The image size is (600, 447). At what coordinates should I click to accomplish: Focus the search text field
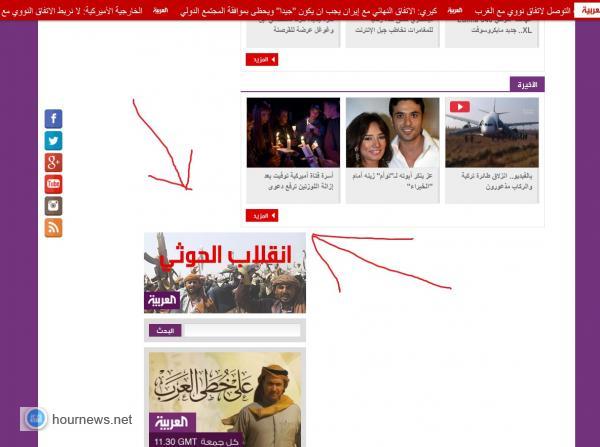[x=242, y=330]
